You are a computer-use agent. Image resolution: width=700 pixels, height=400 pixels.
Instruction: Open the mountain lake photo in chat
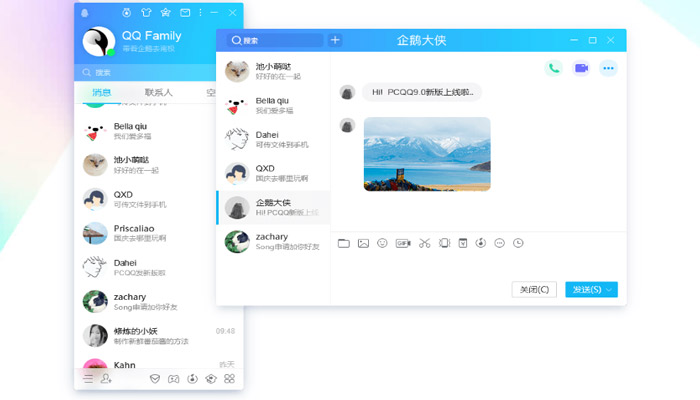coord(427,154)
